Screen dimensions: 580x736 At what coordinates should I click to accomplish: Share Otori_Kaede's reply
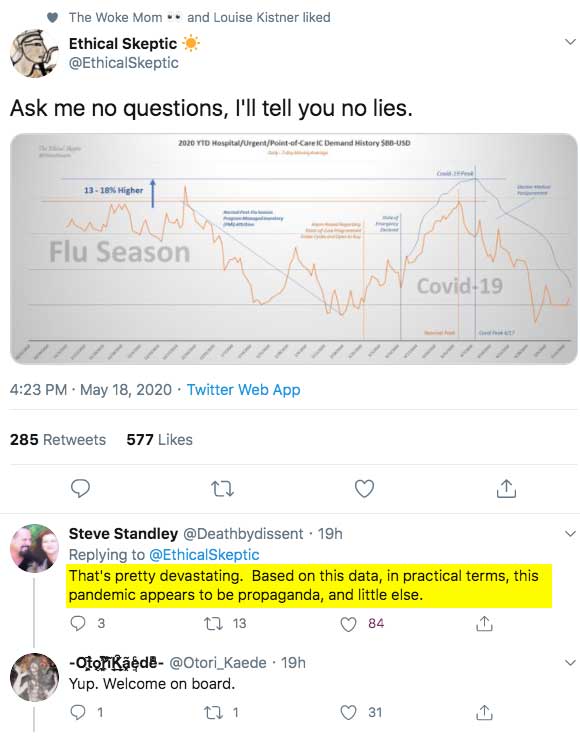(x=484, y=713)
